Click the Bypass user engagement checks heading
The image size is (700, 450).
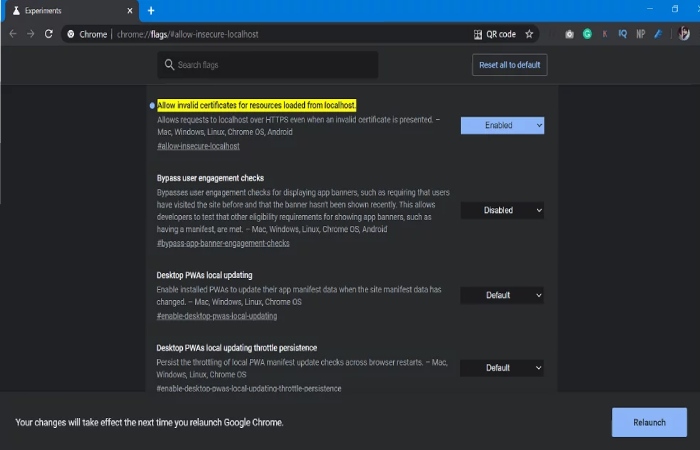coord(210,178)
